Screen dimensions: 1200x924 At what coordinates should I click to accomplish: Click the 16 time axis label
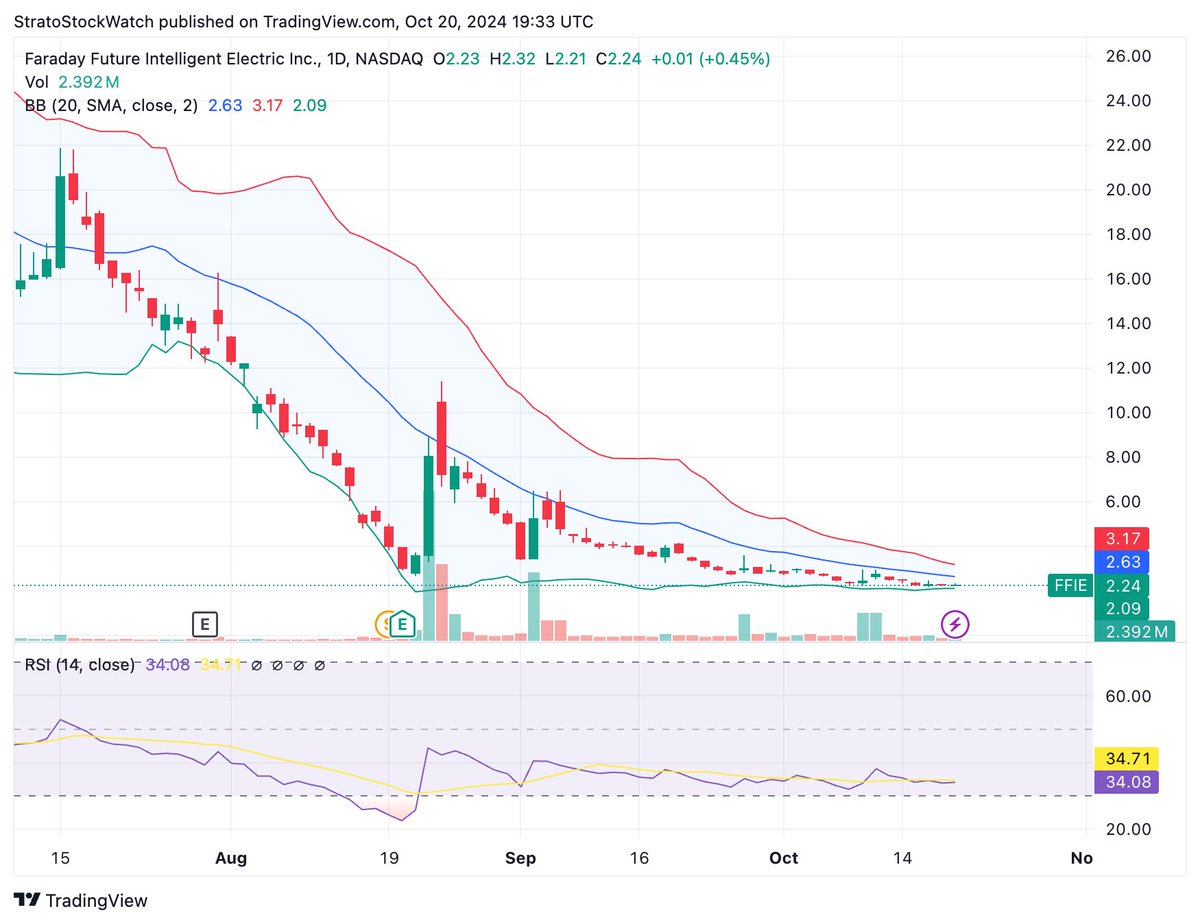(x=640, y=858)
